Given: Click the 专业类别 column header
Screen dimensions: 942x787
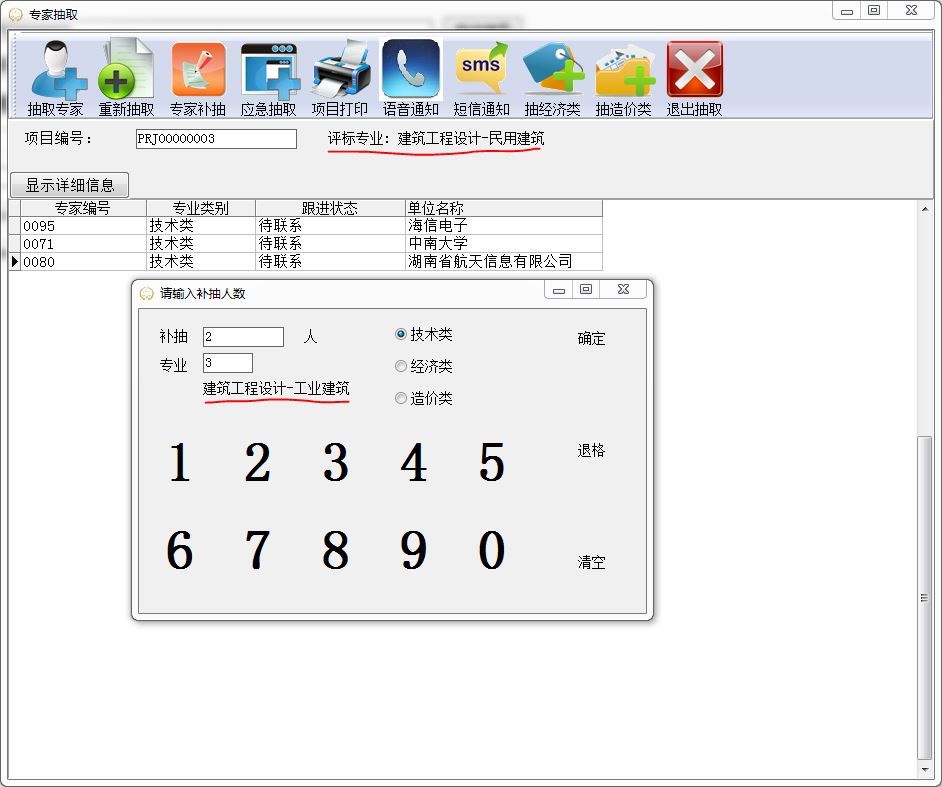Looking at the screenshot, I should (x=201, y=208).
